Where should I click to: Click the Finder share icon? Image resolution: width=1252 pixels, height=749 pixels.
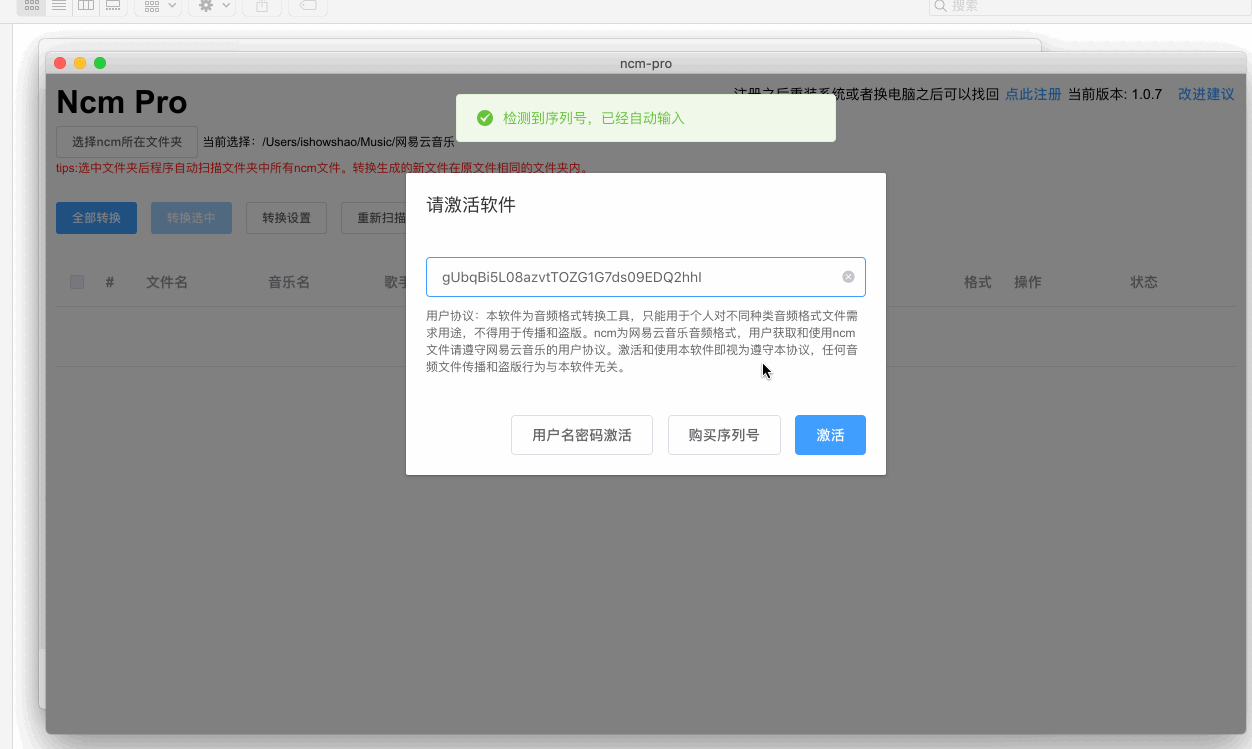(x=262, y=6)
